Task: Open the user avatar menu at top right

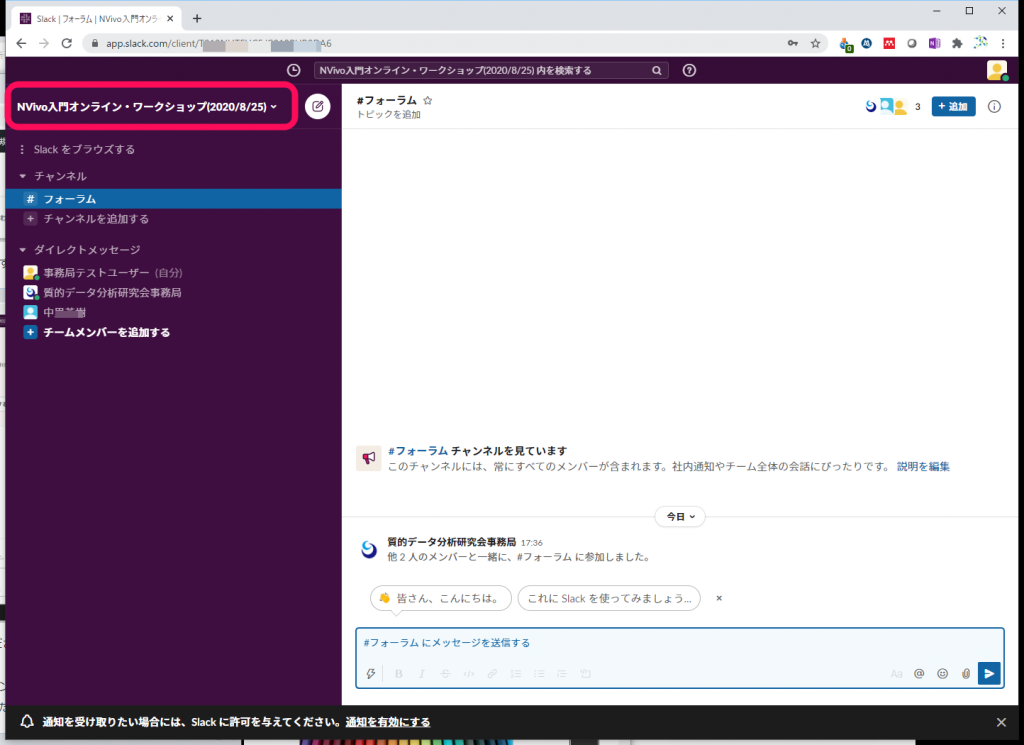Action: point(997,71)
